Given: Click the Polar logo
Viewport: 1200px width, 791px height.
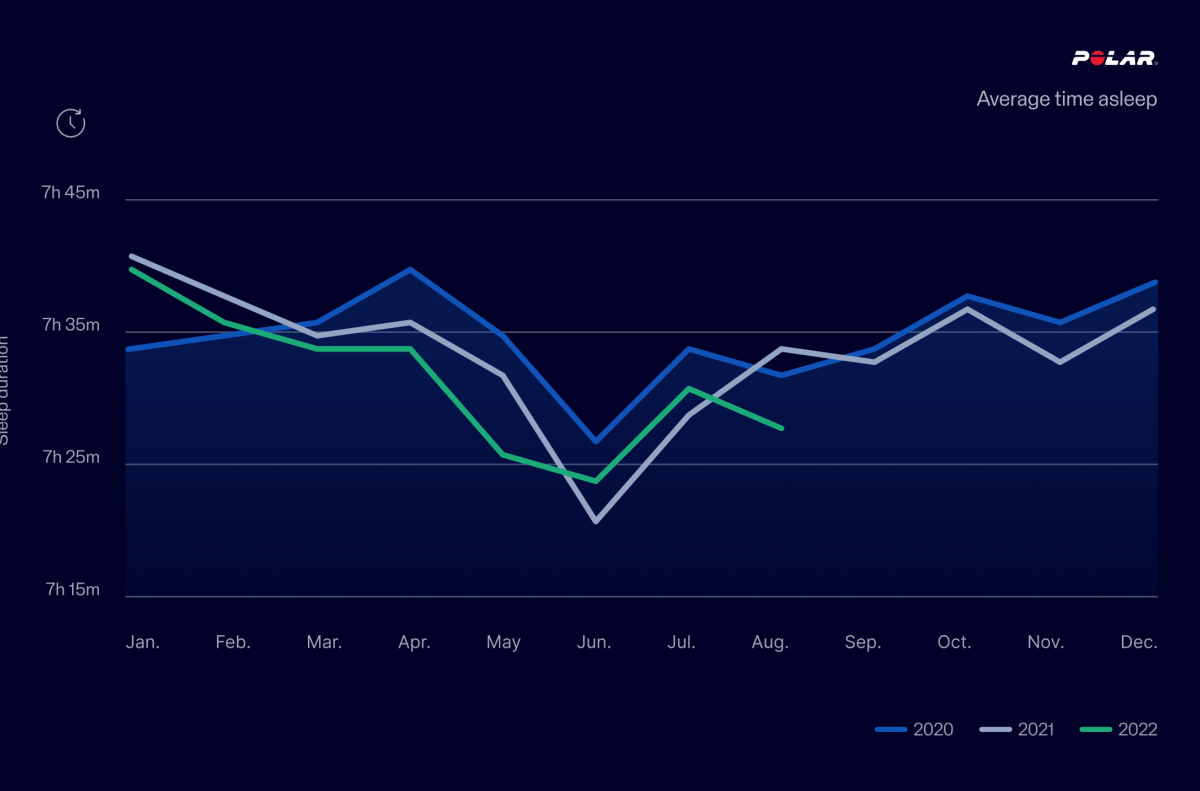Looking at the screenshot, I should pos(1114,59).
